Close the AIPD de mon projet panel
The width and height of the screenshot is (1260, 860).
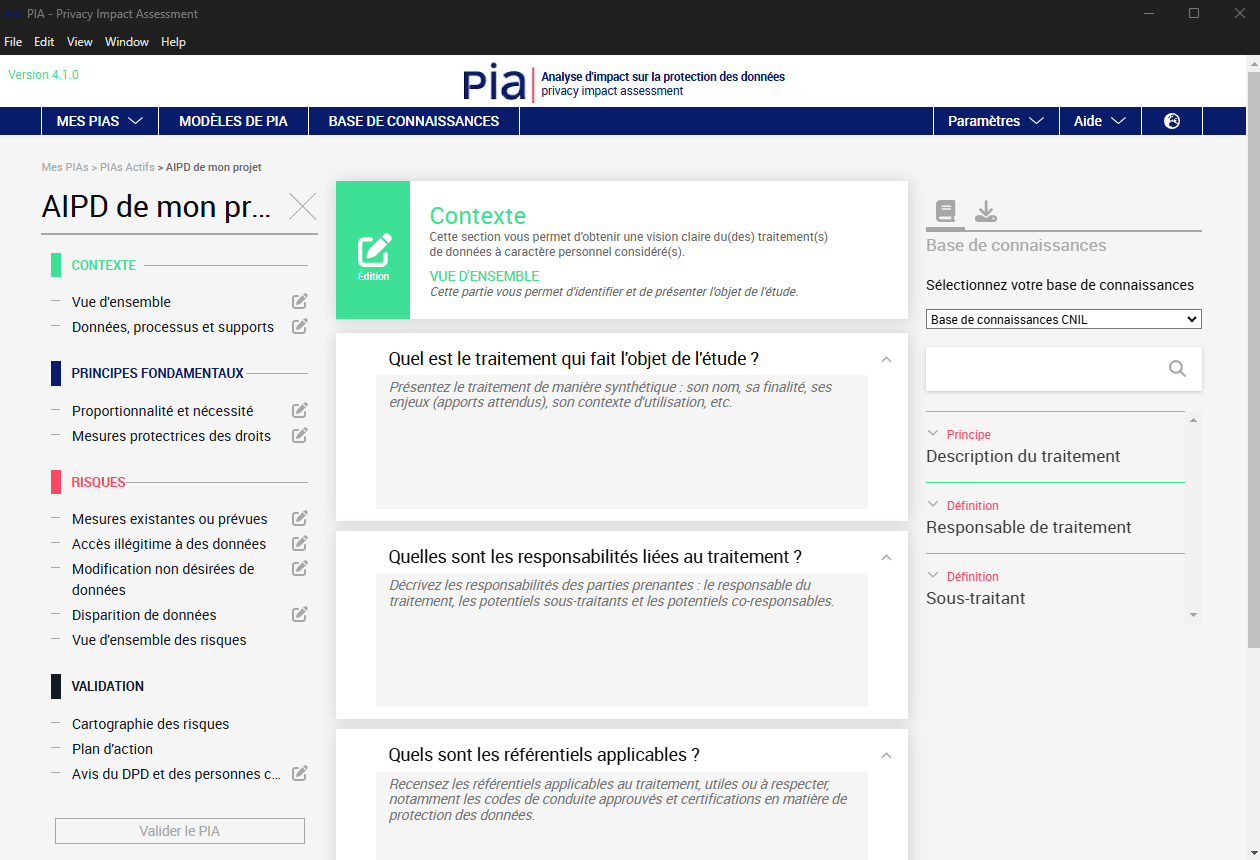303,207
